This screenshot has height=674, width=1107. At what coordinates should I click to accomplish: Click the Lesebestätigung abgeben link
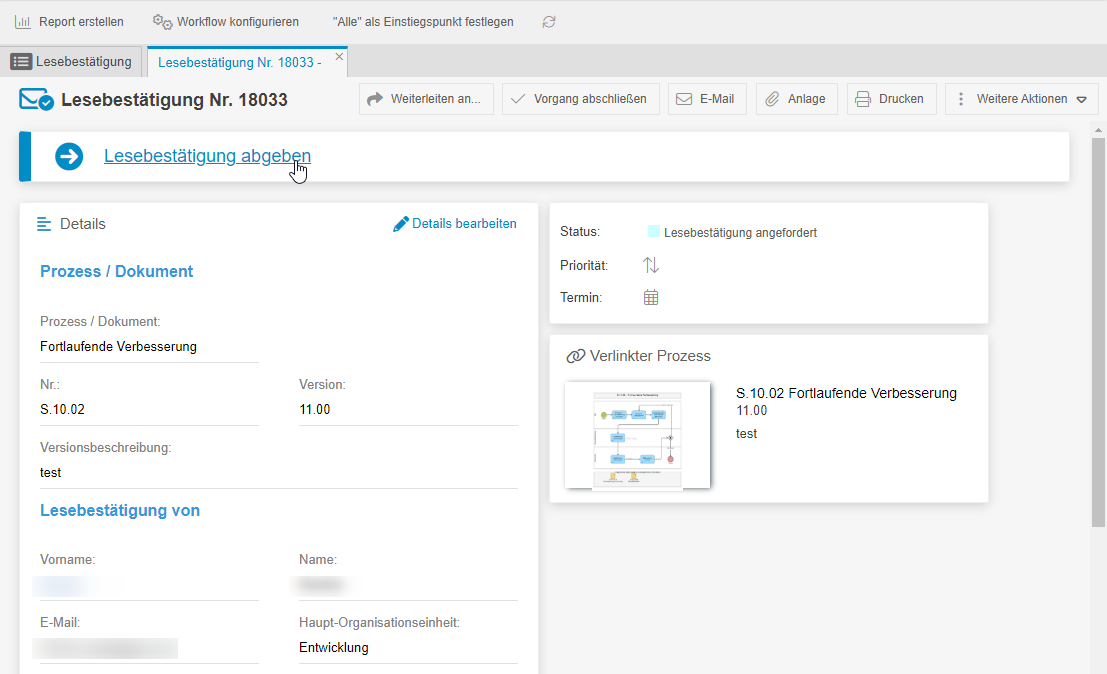(x=207, y=156)
